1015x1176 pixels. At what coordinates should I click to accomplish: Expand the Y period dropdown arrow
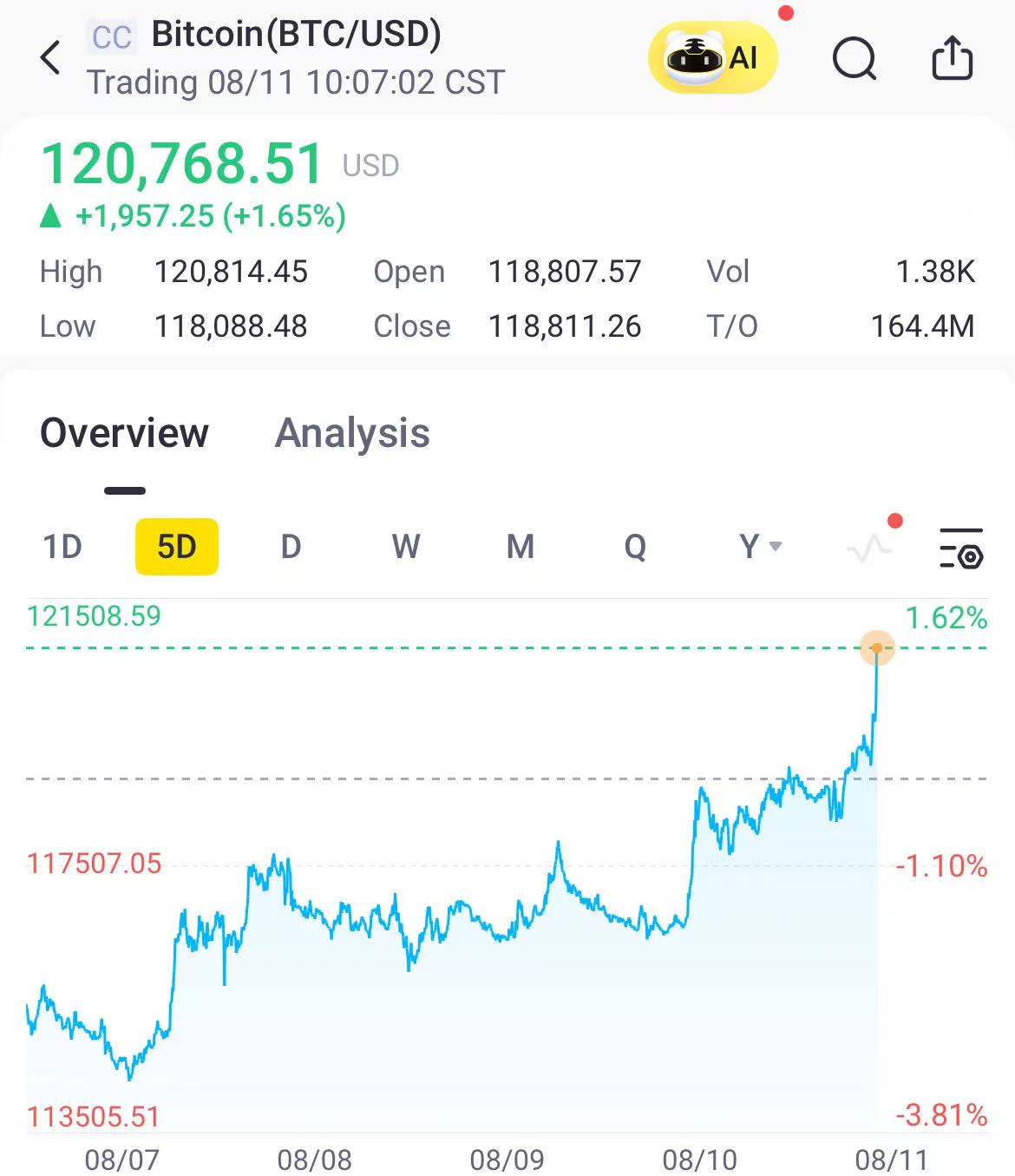(776, 546)
